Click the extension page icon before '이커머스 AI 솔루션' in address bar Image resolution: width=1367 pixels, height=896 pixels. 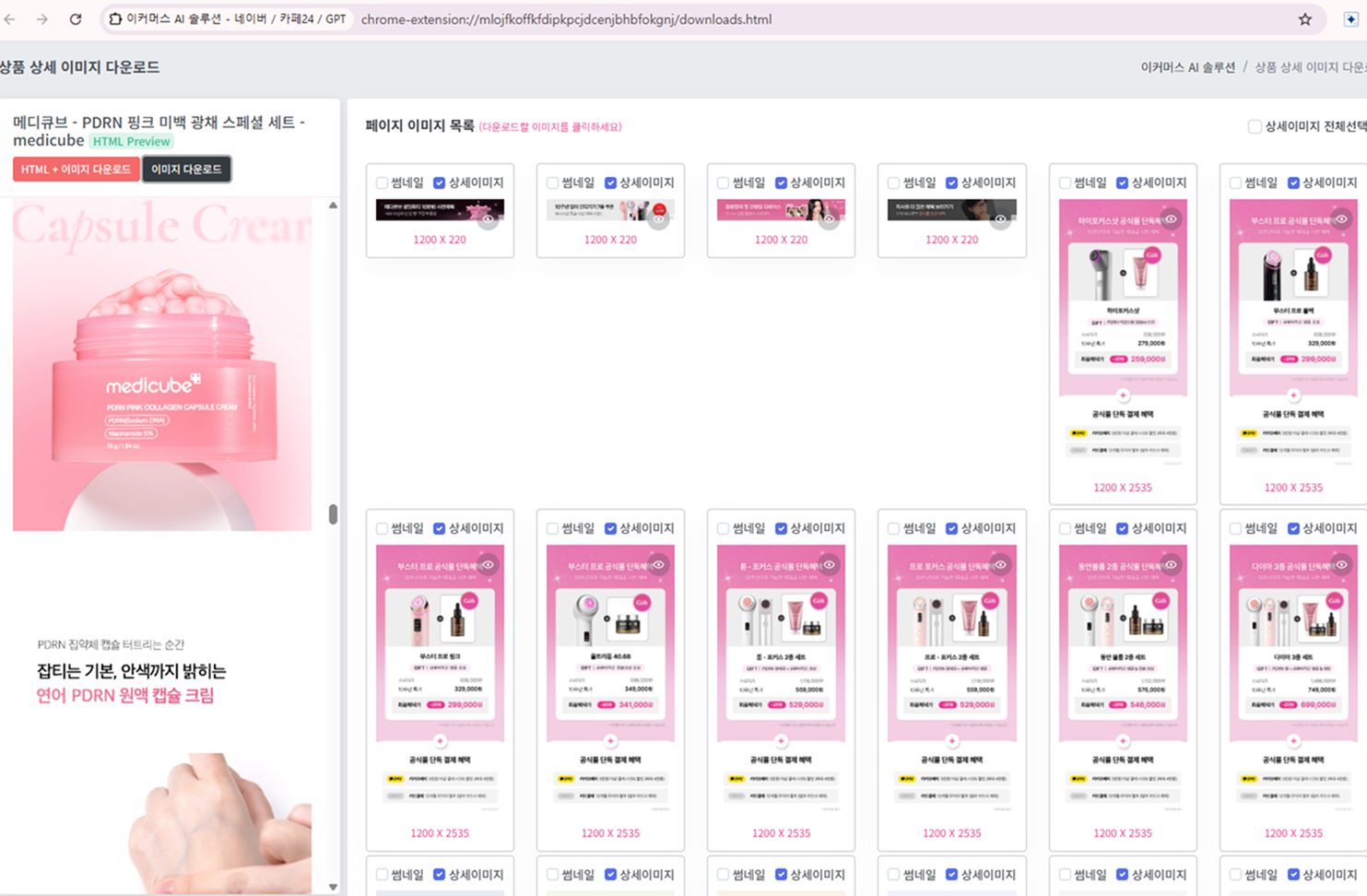(115, 19)
